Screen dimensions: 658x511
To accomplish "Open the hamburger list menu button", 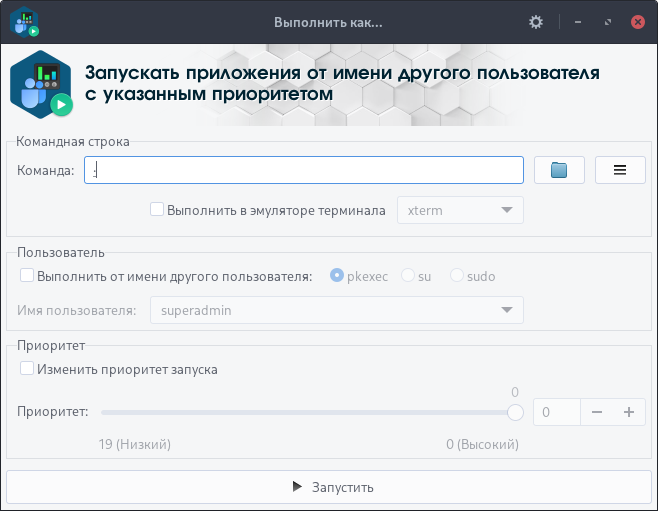I will pyautogui.click(x=620, y=170).
